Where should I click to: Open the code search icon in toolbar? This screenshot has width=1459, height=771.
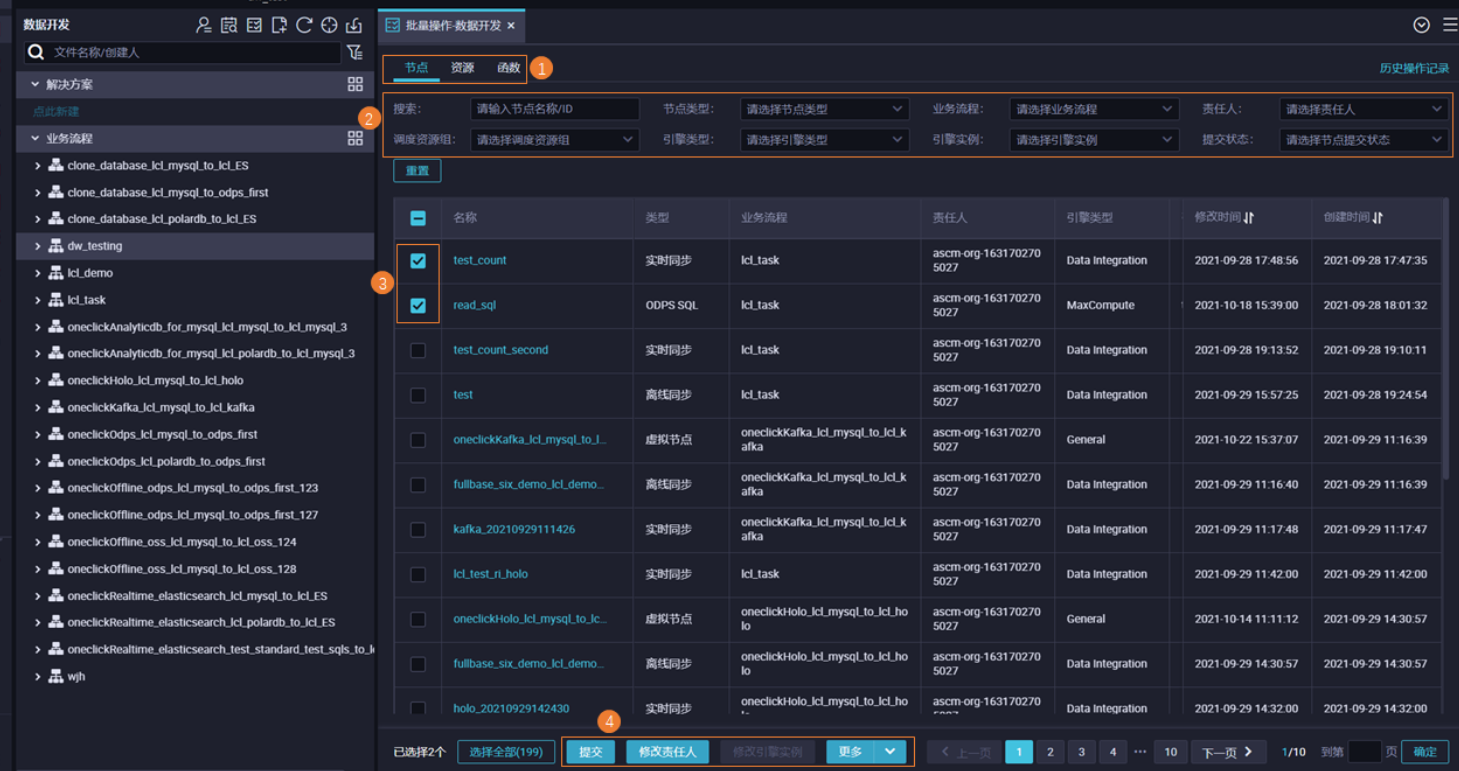click(229, 25)
